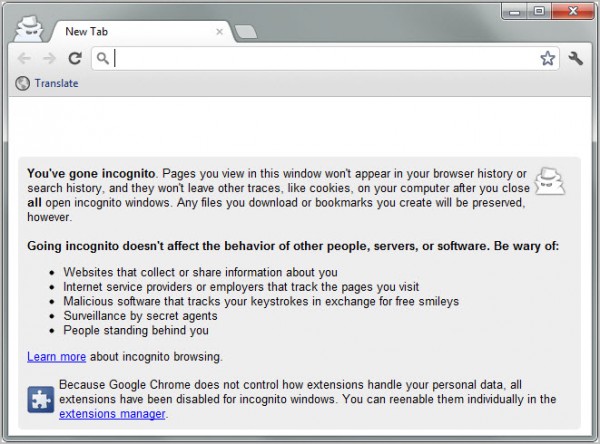Focus the address bar input field
The height and width of the screenshot is (444, 600).
coord(325,59)
